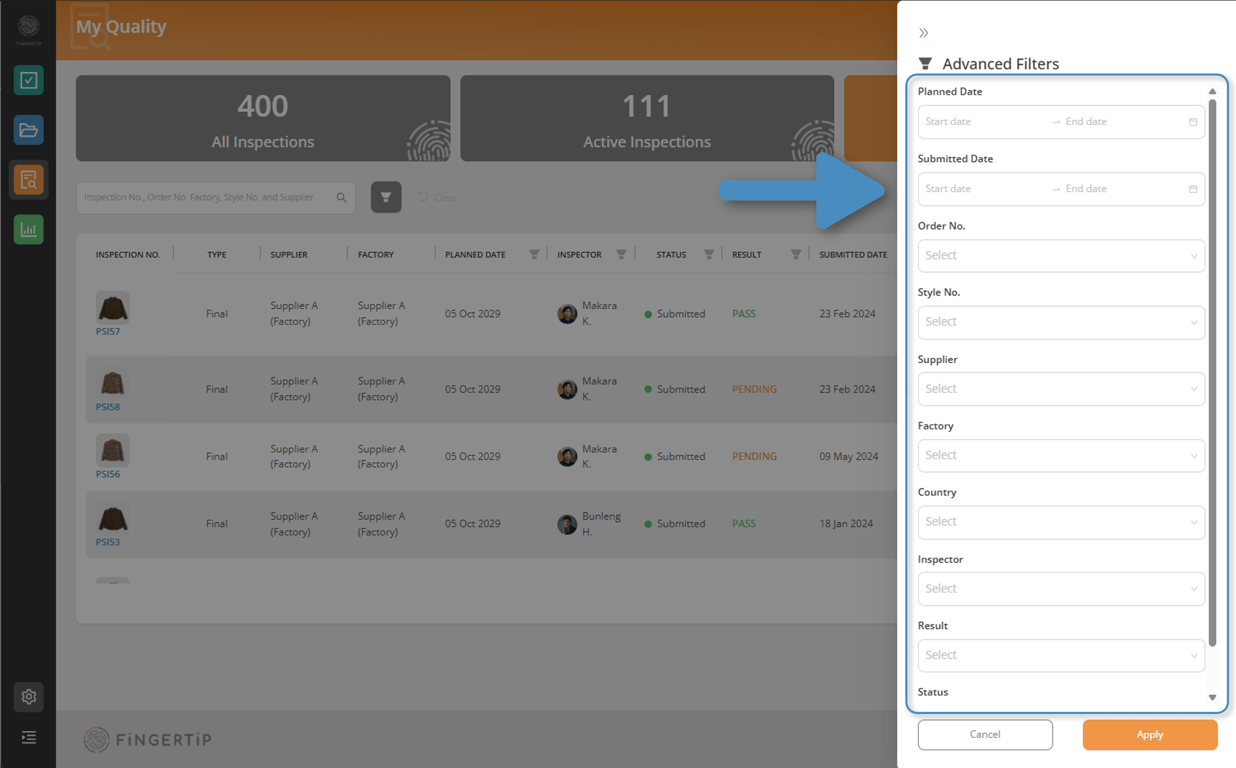Viewport: 1236px width, 768px height.
Task: Open the checklist module in sidebar
Action: [28, 80]
